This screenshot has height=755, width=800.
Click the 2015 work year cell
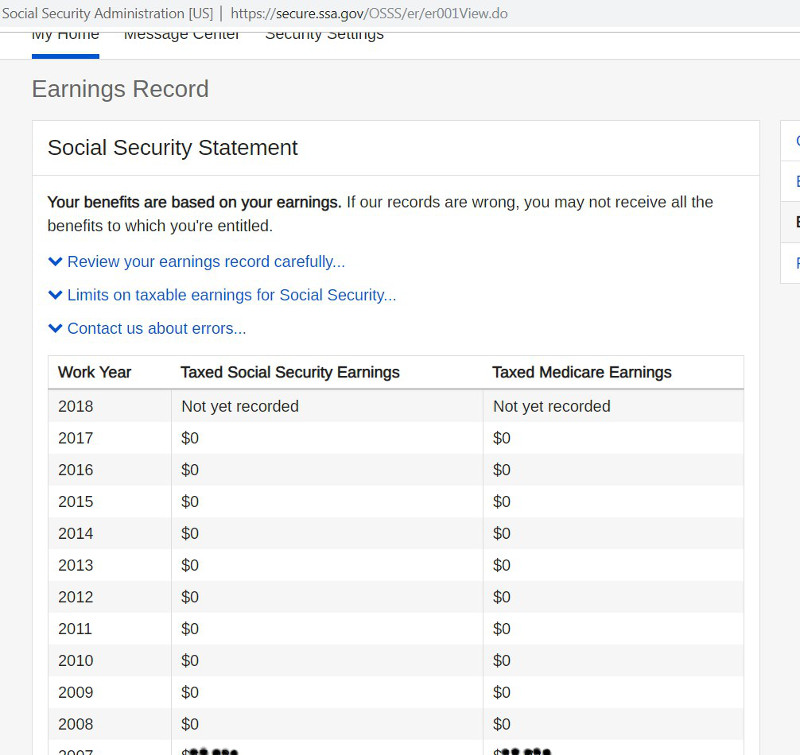tap(76, 501)
